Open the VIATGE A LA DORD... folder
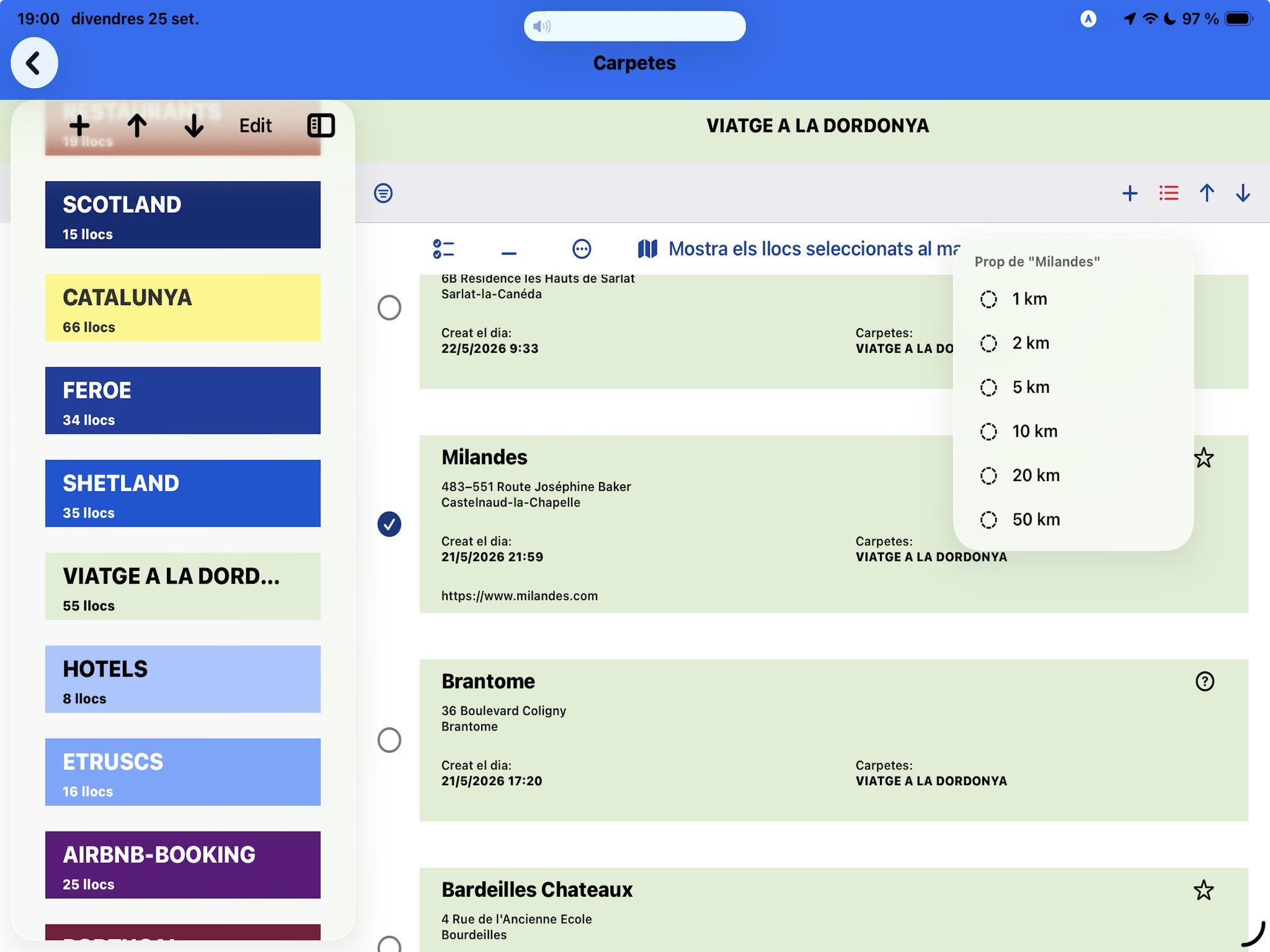The image size is (1270, 952). click(183, 586)
